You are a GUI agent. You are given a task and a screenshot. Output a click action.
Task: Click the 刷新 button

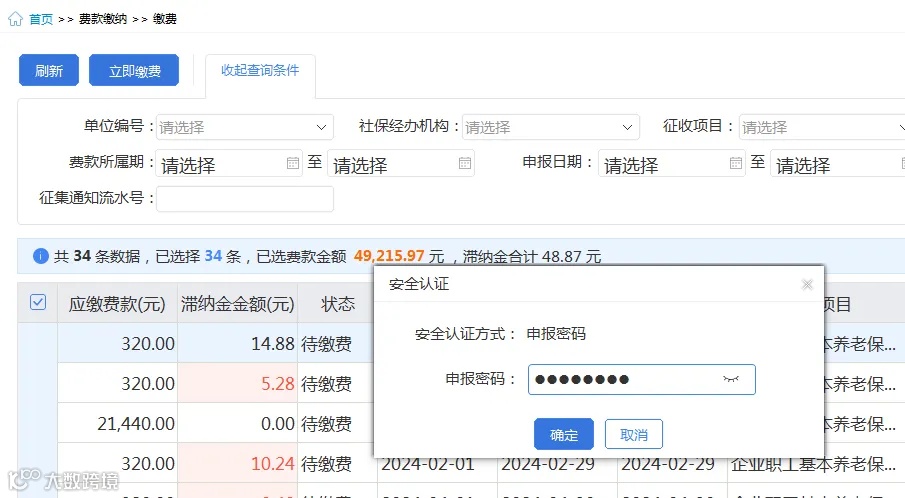pos(49,70)
